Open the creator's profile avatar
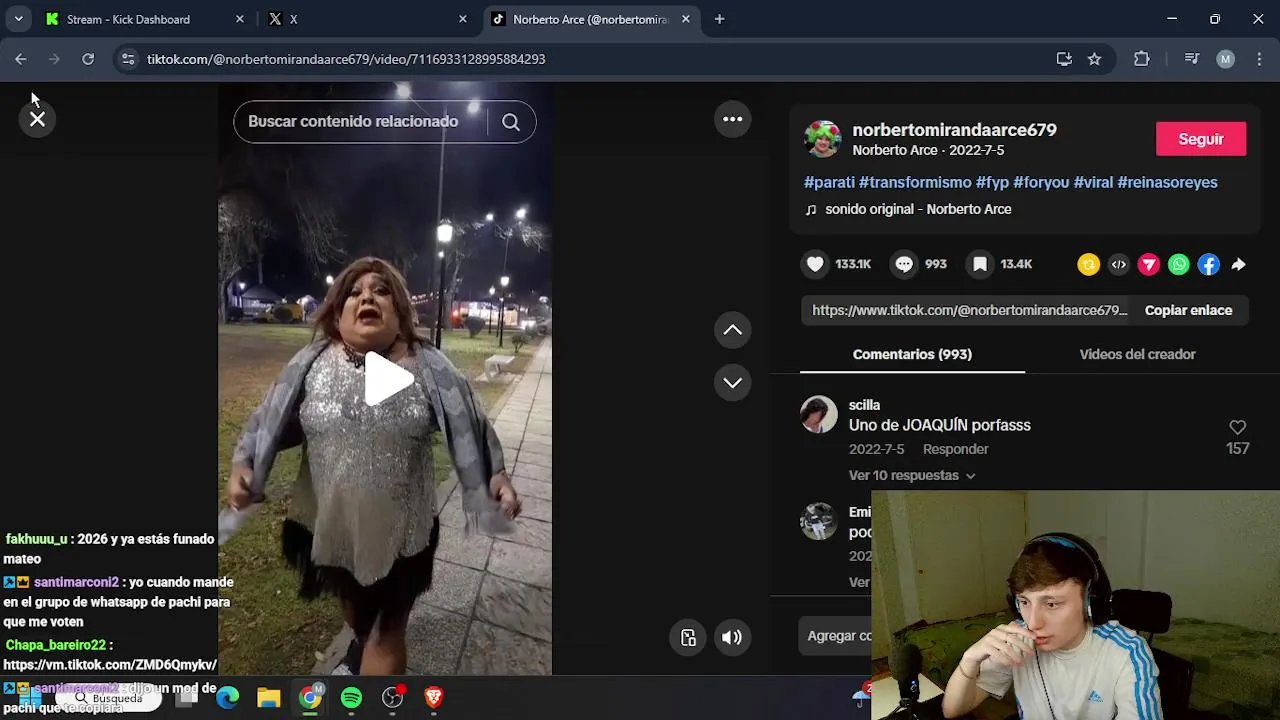Viewport: 1280px width, 720px height. (823, 139)
